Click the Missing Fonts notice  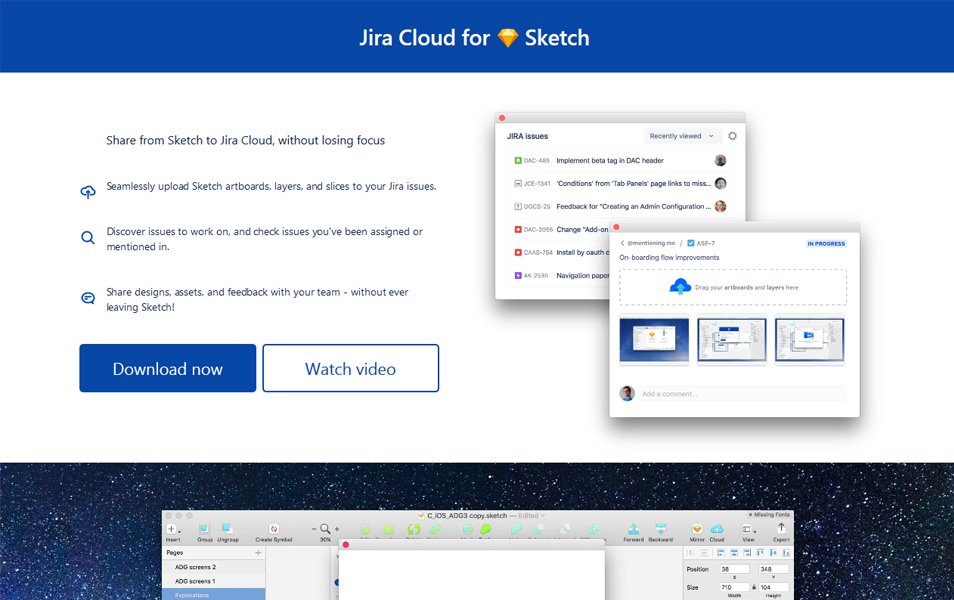pyautogui.click(x=768, y=515)
